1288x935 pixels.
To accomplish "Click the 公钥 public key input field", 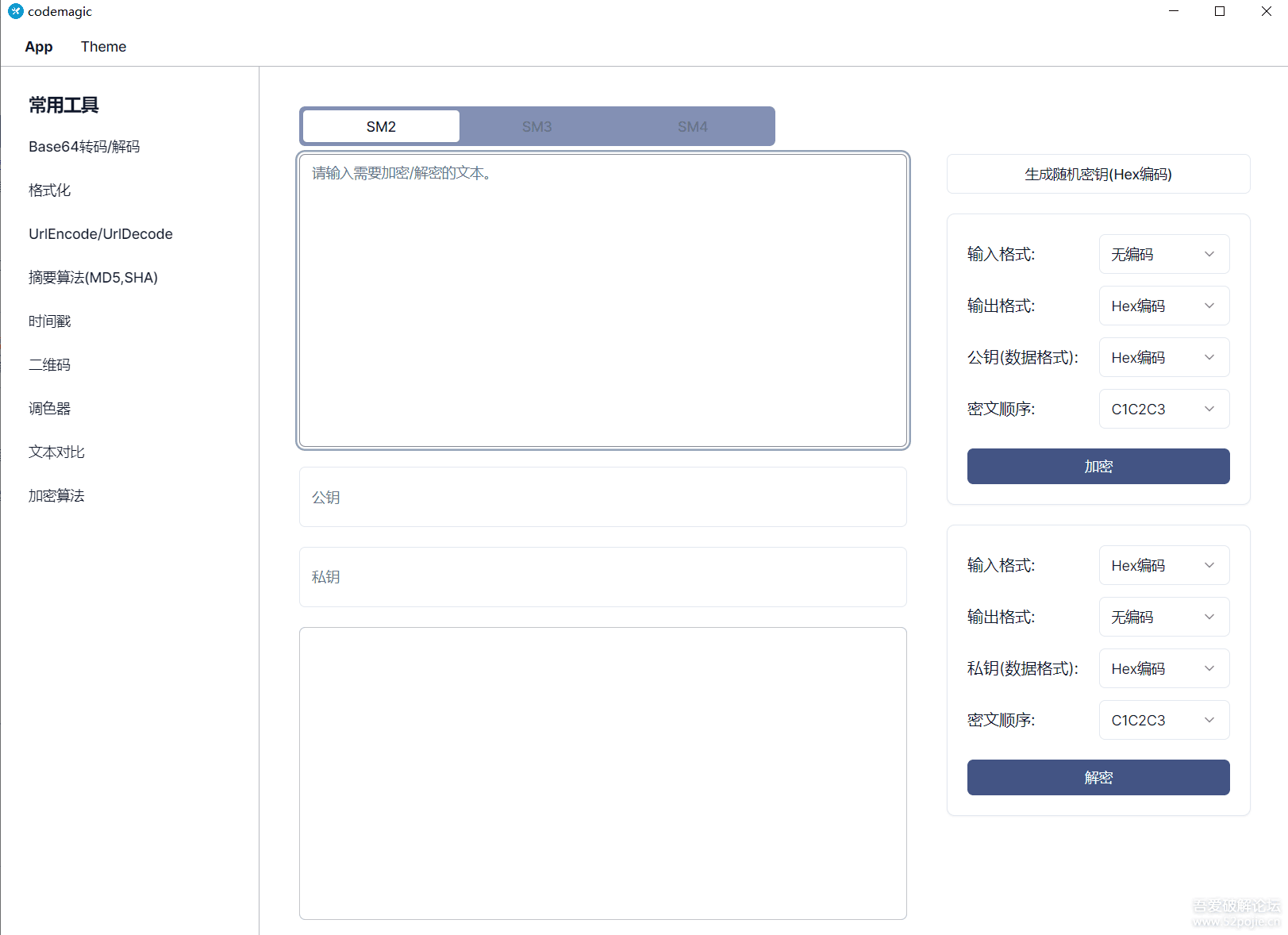I will (602, 497).
